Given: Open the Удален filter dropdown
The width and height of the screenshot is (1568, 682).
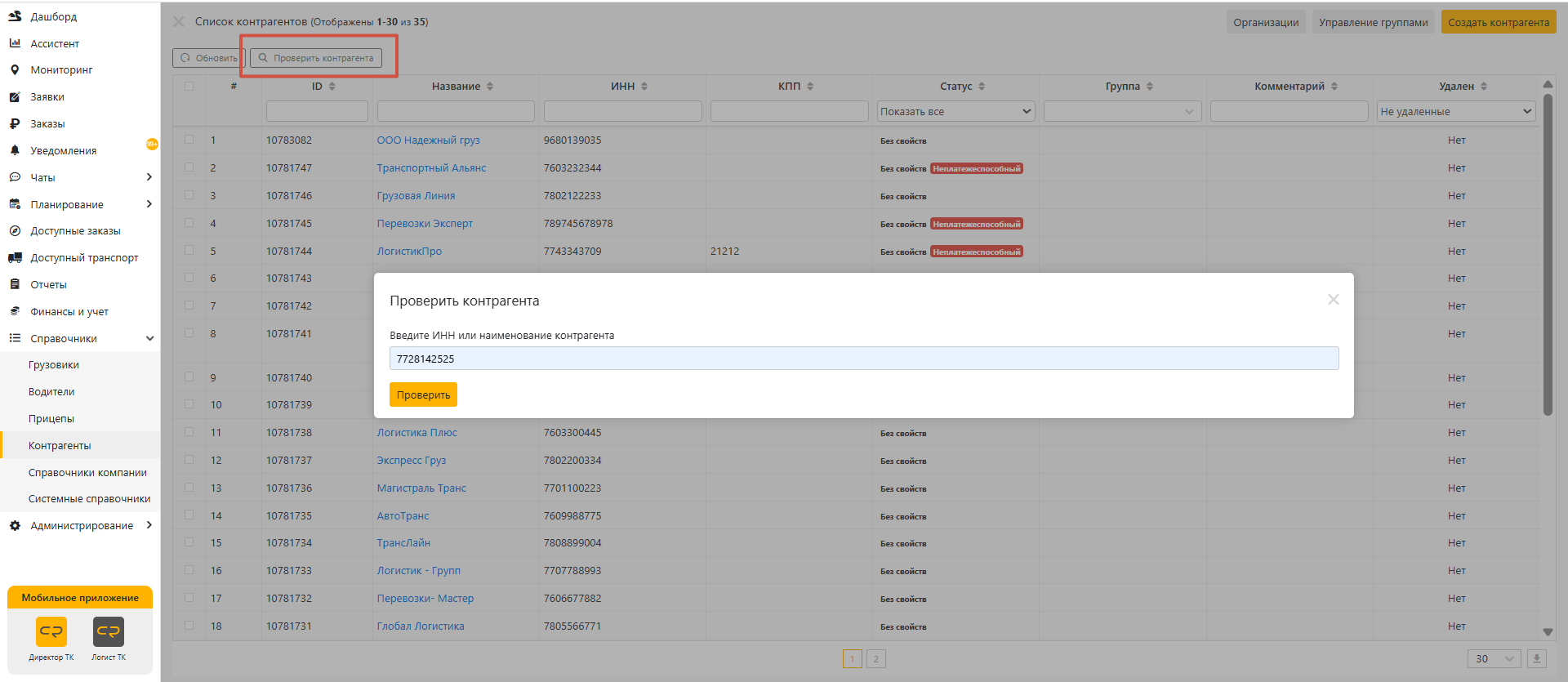Looking at the screenshot, I should tap(1455, 111).
